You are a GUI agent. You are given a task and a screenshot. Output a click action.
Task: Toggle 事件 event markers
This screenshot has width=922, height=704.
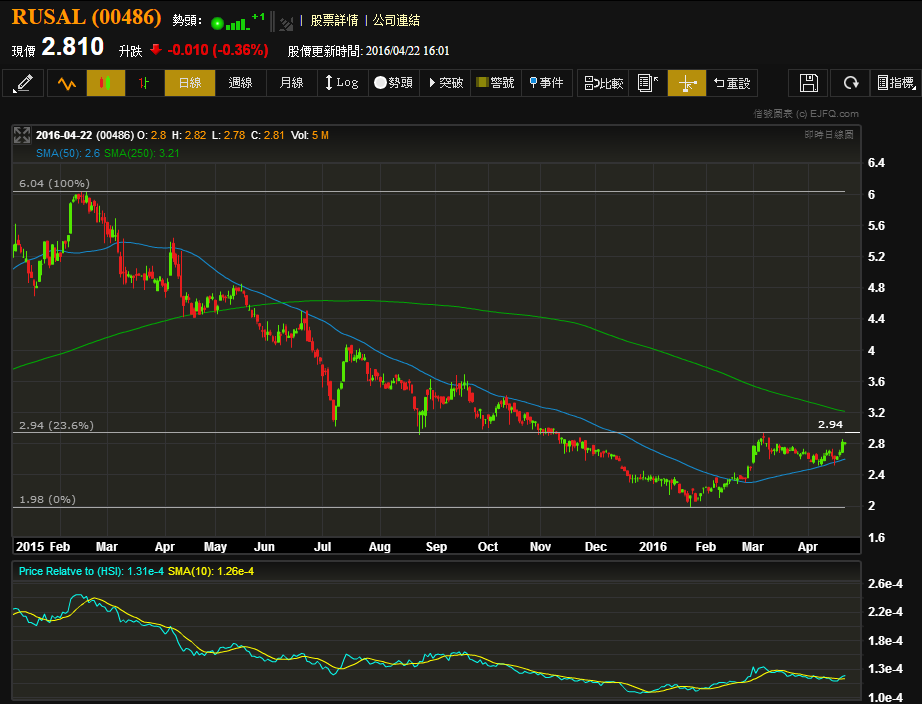coord(546,83)
